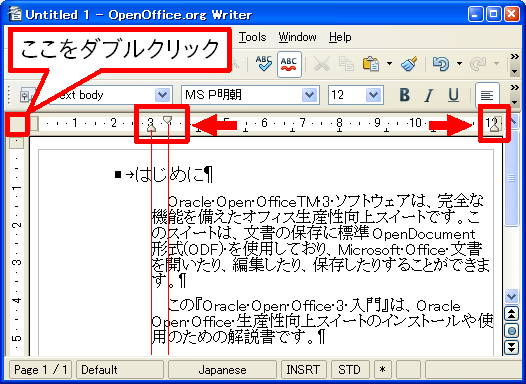Image resolution: width=526 pixels, height=384 pixels.
Task: Click the Undo arrow icon
Action: pos(441,64)
